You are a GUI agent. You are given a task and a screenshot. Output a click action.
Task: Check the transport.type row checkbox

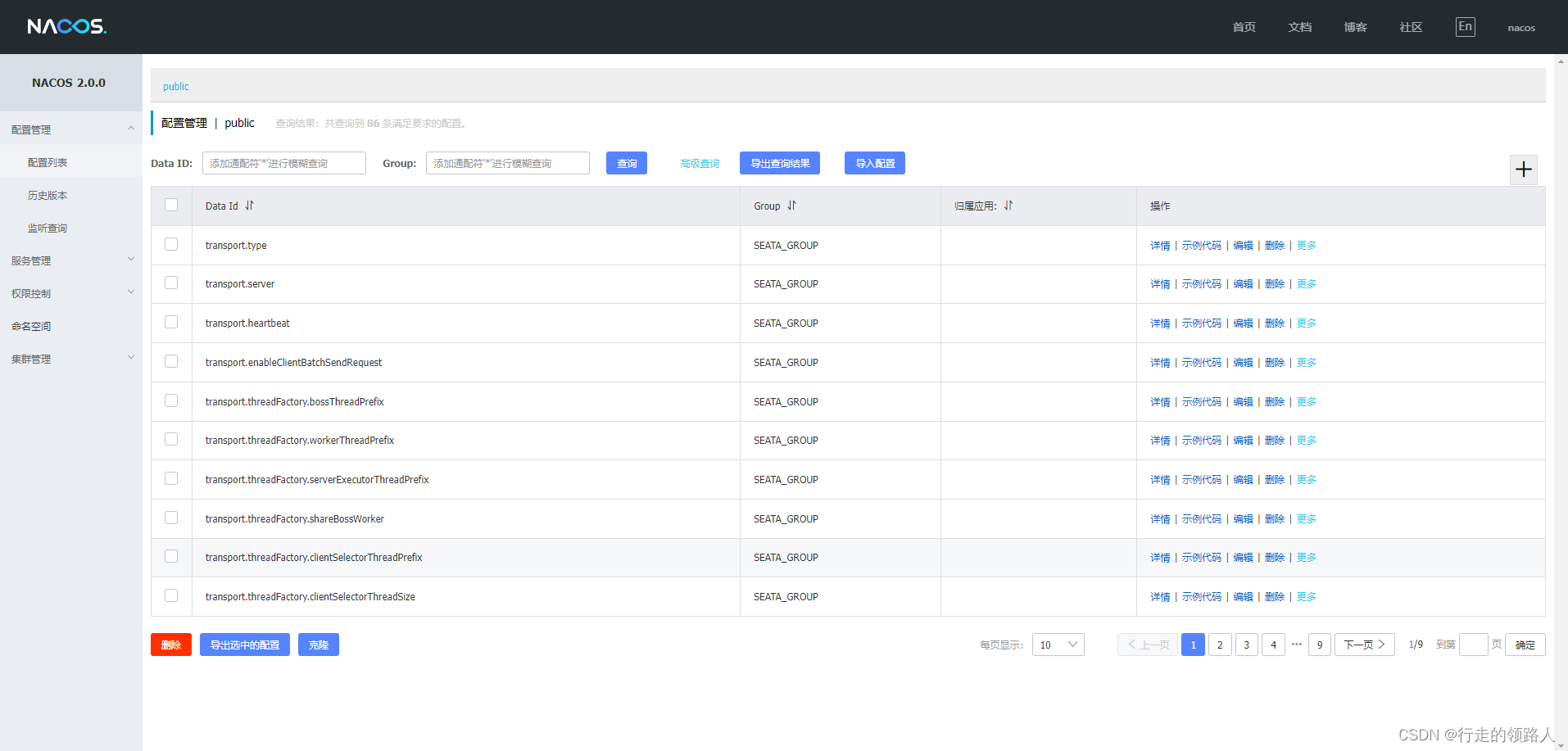[x=171, y=244]
